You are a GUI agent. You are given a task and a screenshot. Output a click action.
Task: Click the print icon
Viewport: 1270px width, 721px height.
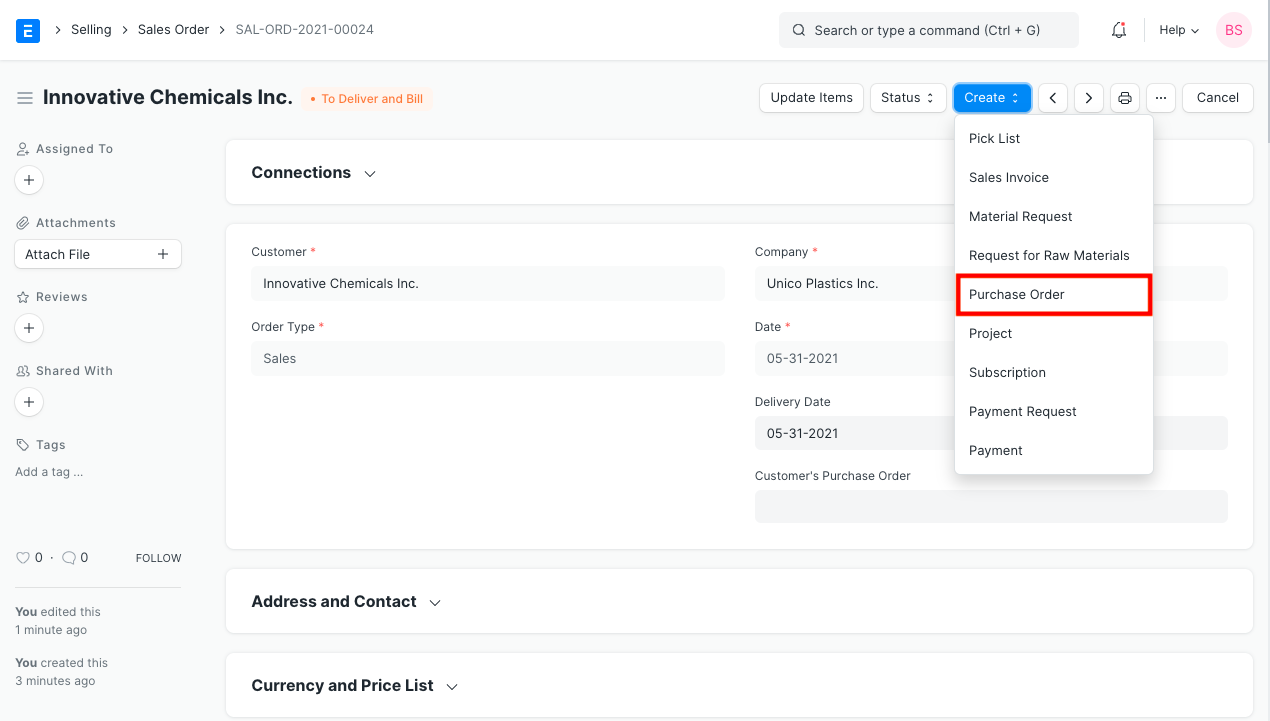click(1124, 97)
